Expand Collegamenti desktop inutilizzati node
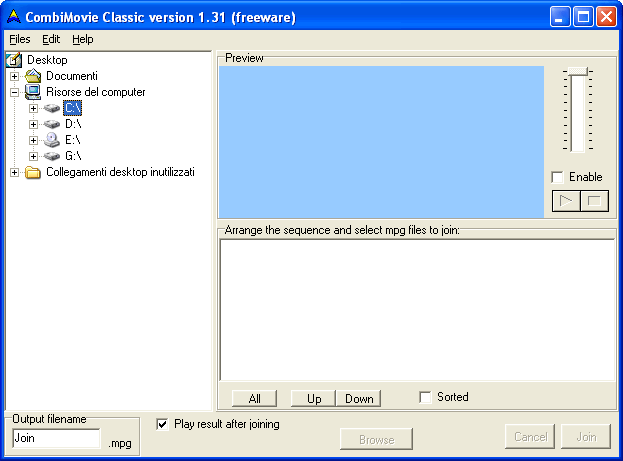This screenshot has height=461, width=623. pyautogui.click(x=14, y=172)
